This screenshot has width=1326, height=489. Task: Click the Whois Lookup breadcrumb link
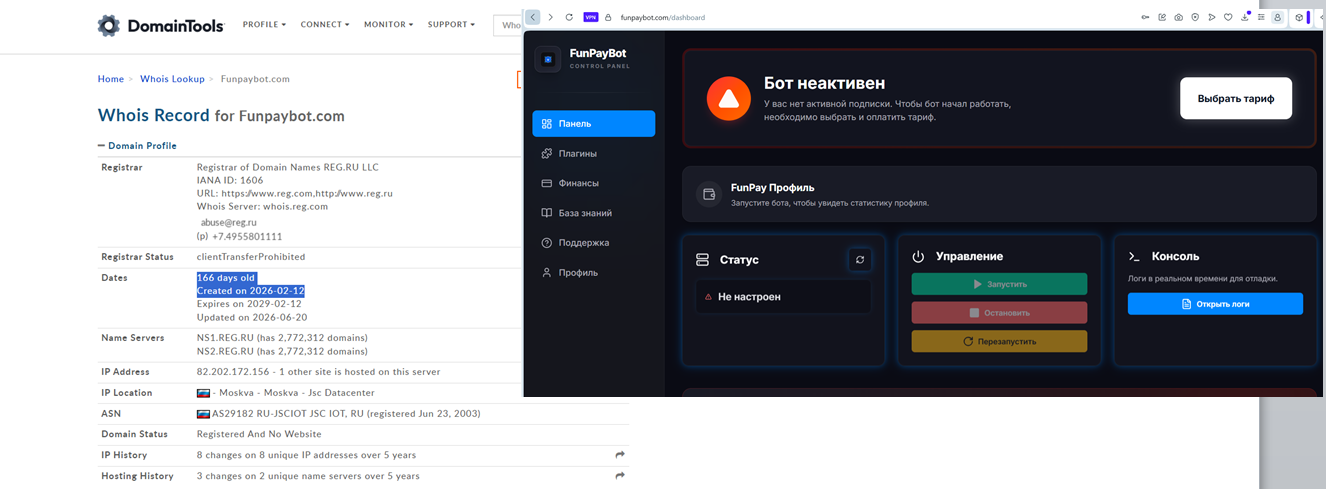click(172, 79)
